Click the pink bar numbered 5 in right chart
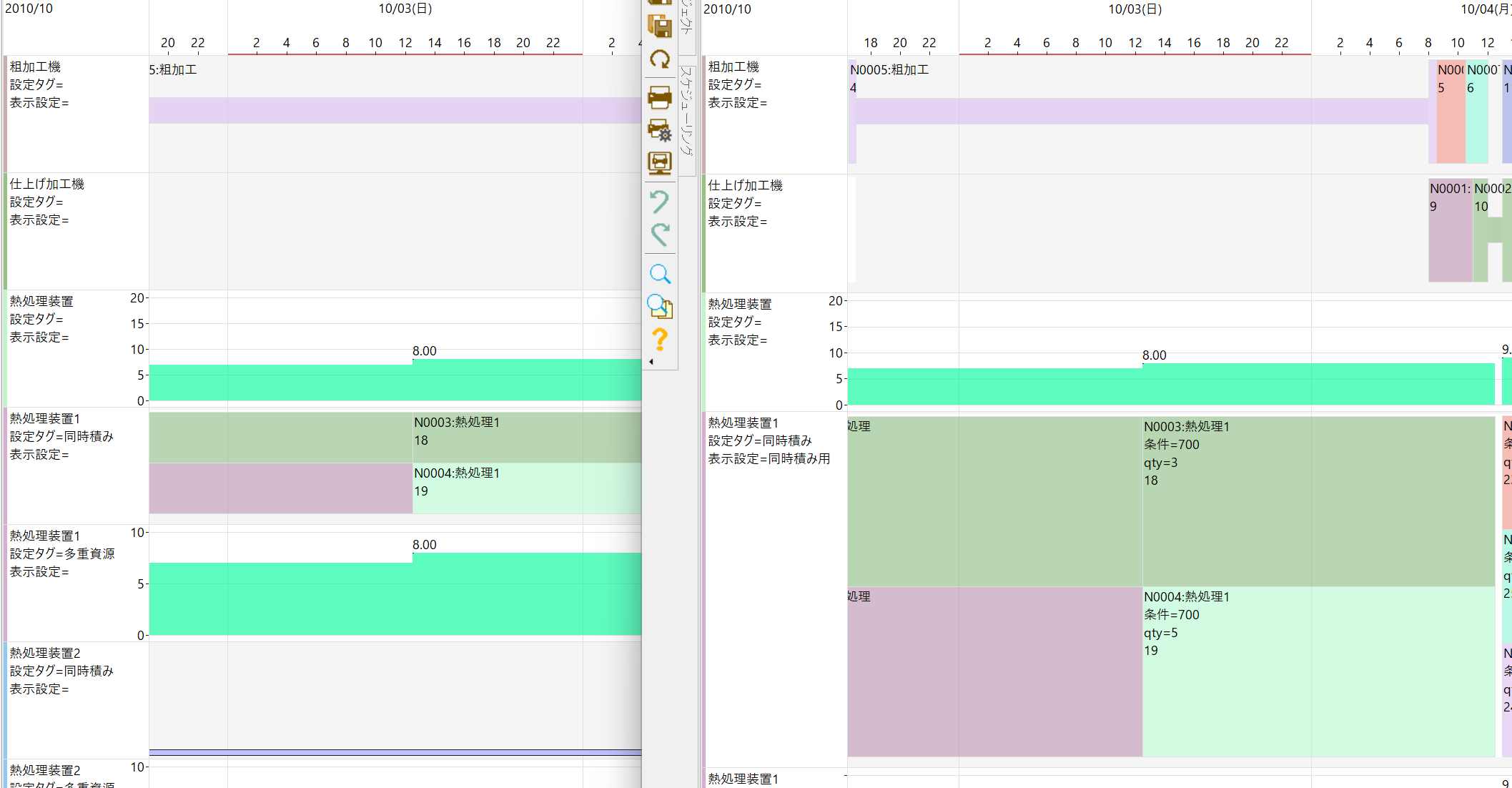 [x=1451, y=112]
